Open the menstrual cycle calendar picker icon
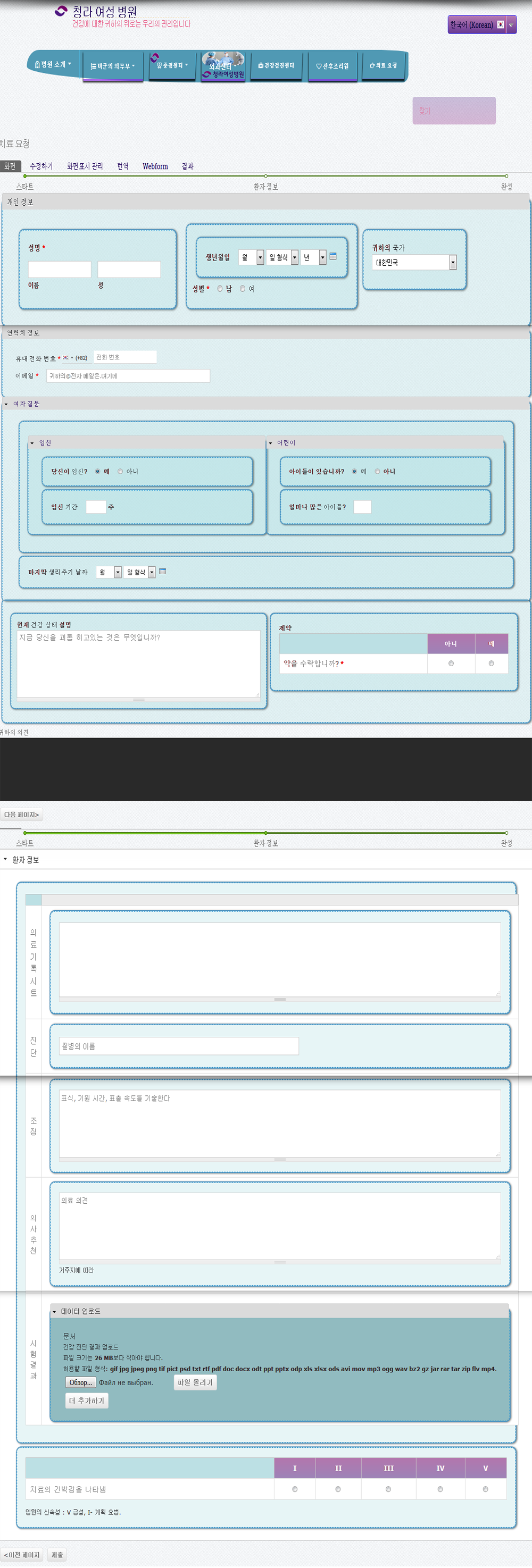 (162, 571)
